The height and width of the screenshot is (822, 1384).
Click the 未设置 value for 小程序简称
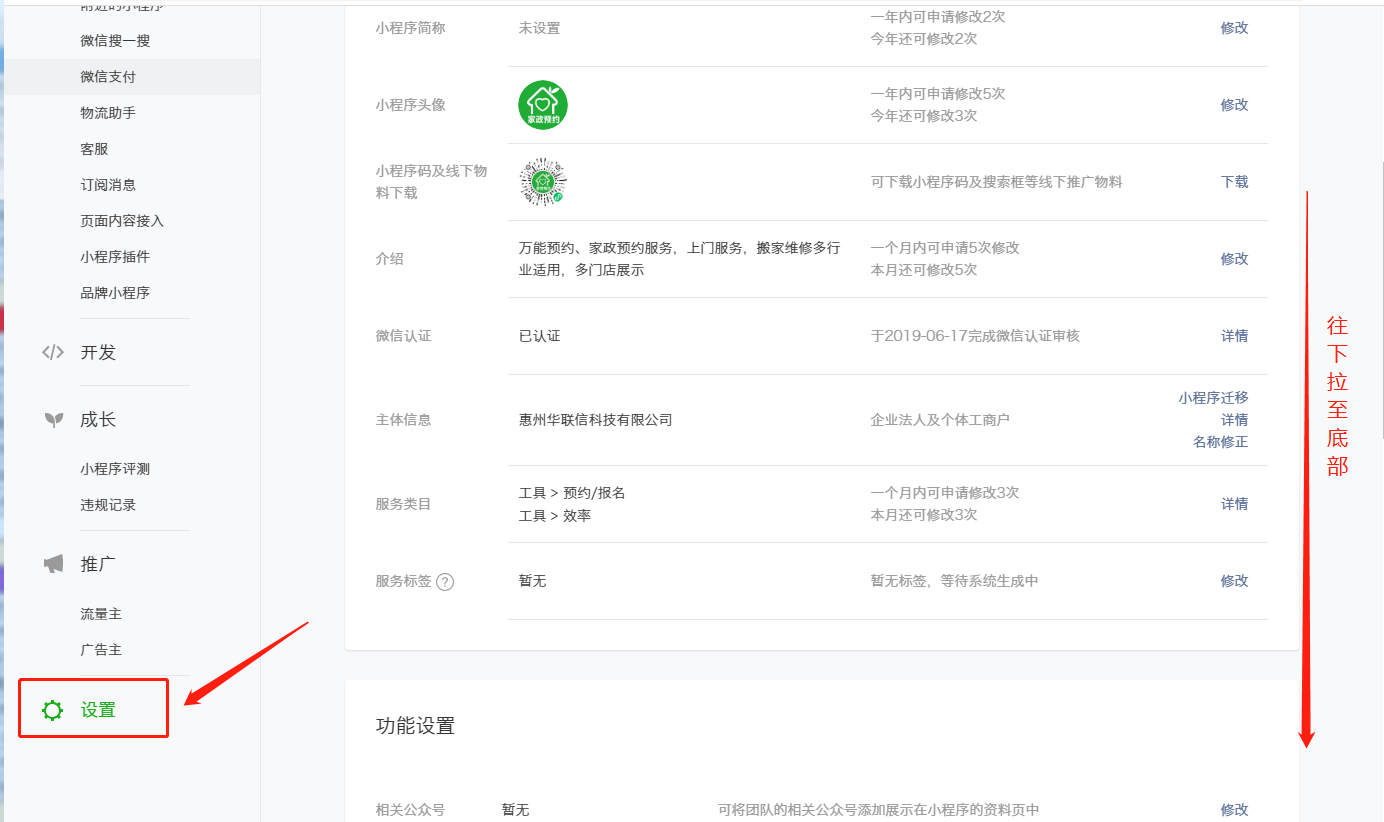(539, 28)
